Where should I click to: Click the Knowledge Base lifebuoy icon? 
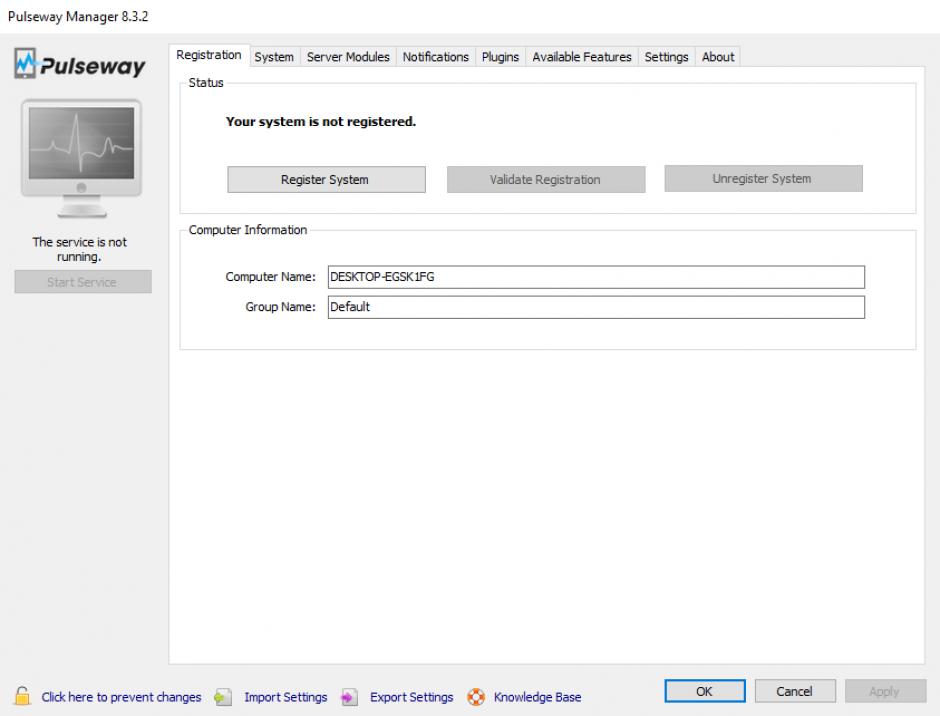(x=476, y=697)
